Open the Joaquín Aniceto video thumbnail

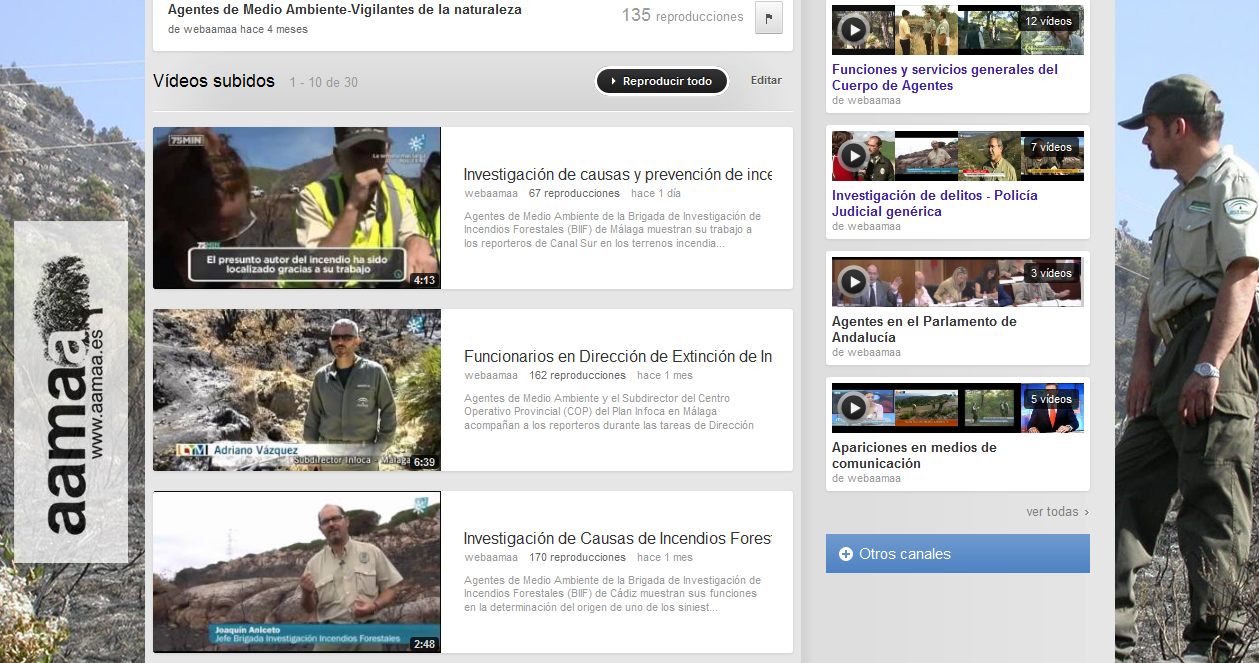[x=296, y=572]
